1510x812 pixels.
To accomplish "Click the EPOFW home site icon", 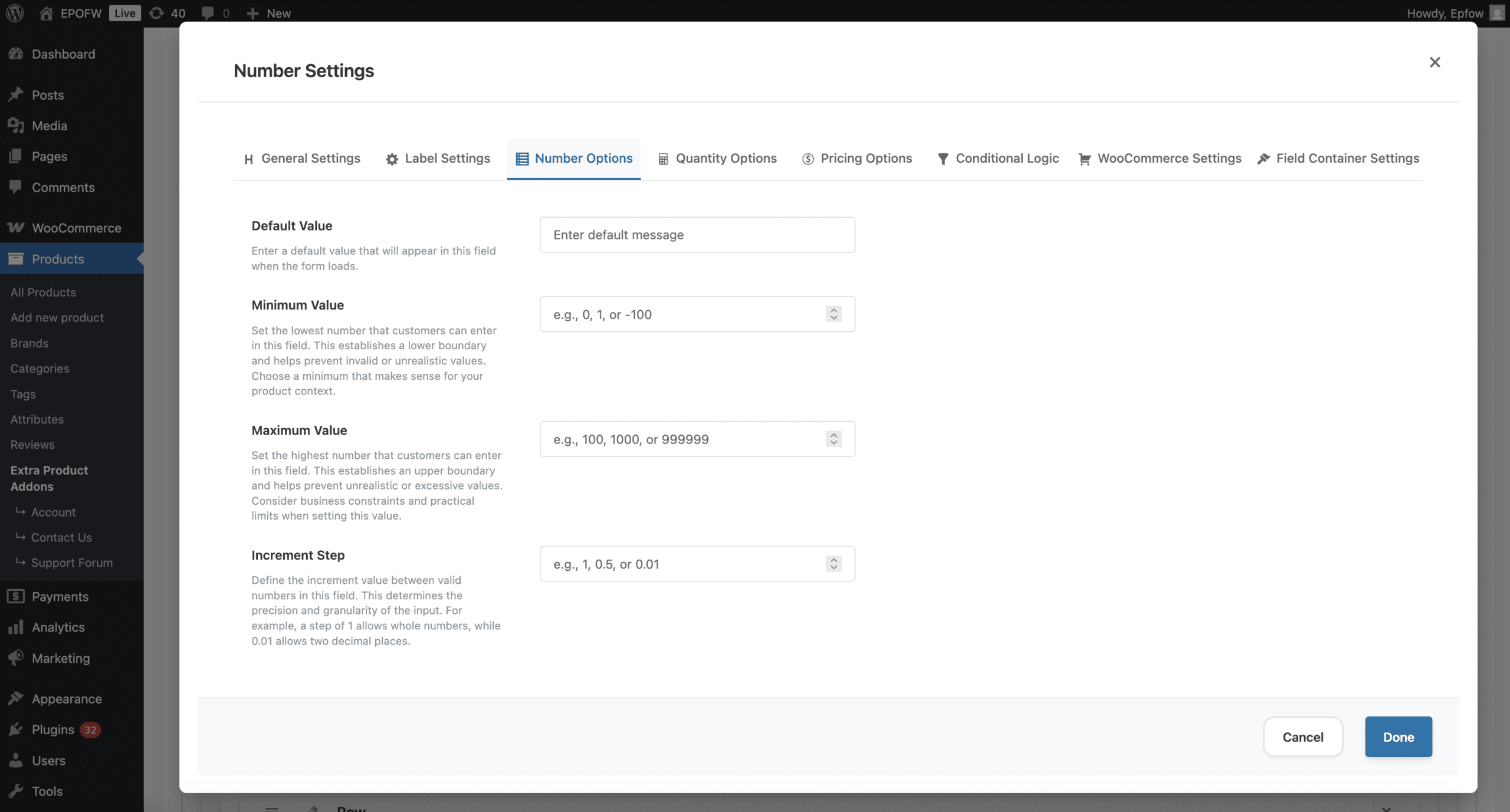I will (x=47, y=13).
